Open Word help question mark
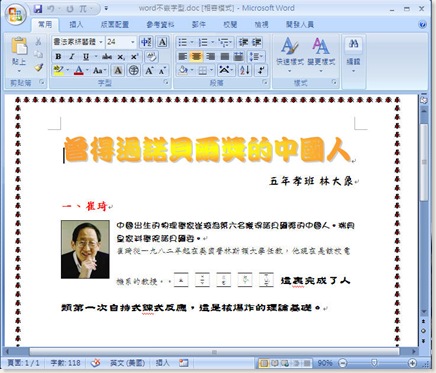 tap(422, 24)
